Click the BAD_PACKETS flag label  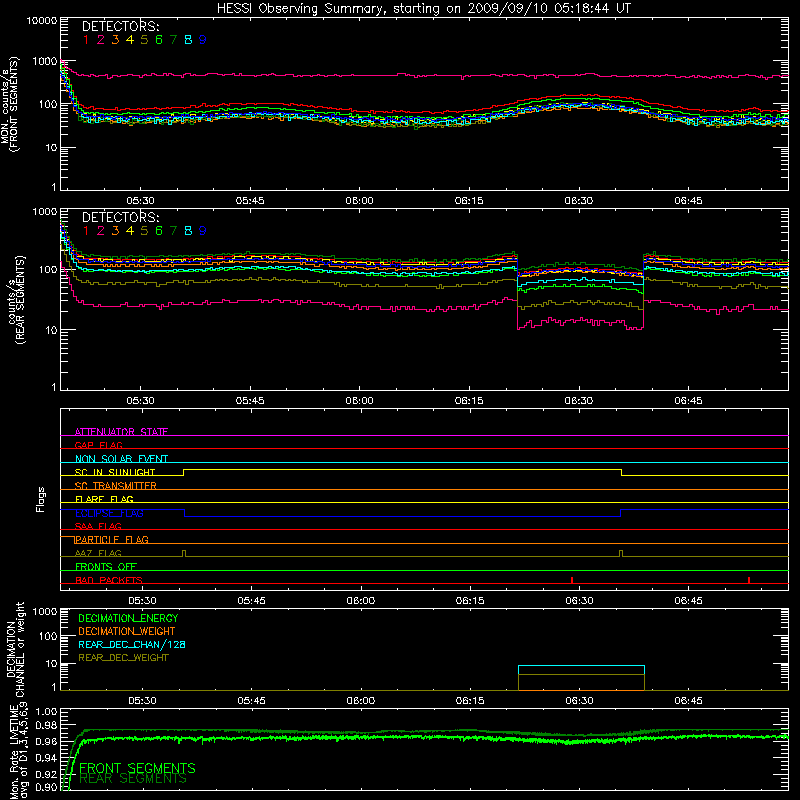pos(109,580)
